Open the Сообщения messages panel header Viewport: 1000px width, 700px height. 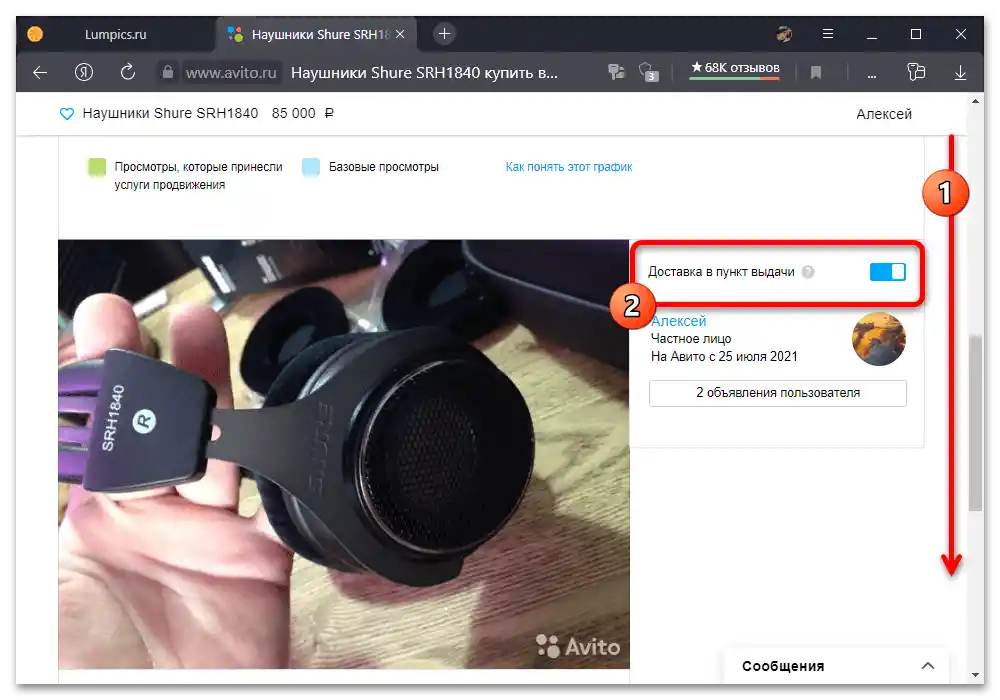tap(837, 666)
